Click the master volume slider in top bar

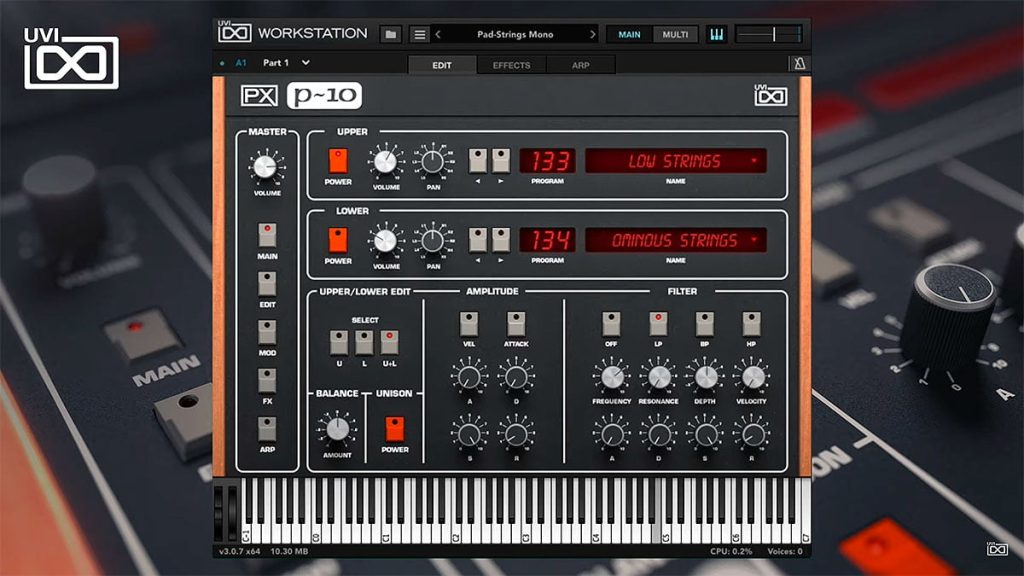pos(769,35)
